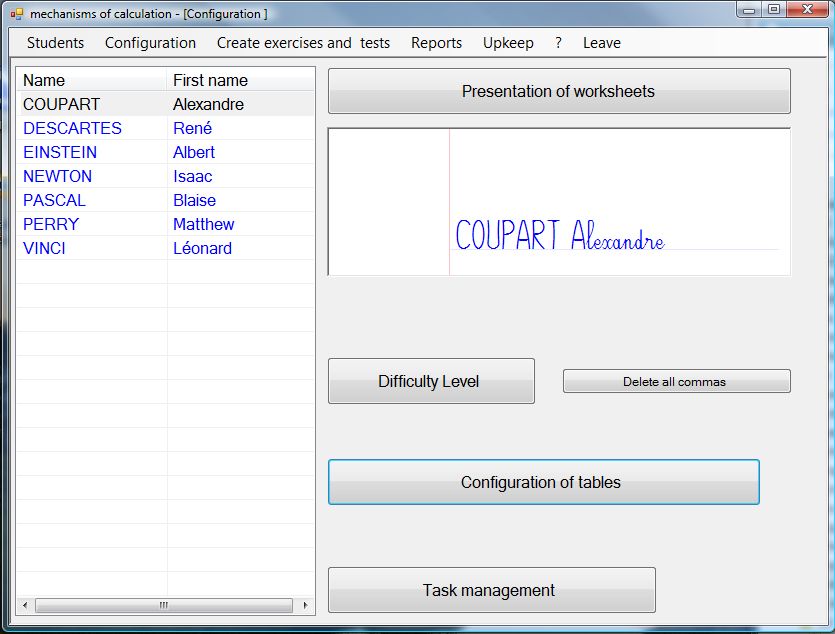Open Configuration of tables
Screen dimensions: 835x634
tap(544, 482)
